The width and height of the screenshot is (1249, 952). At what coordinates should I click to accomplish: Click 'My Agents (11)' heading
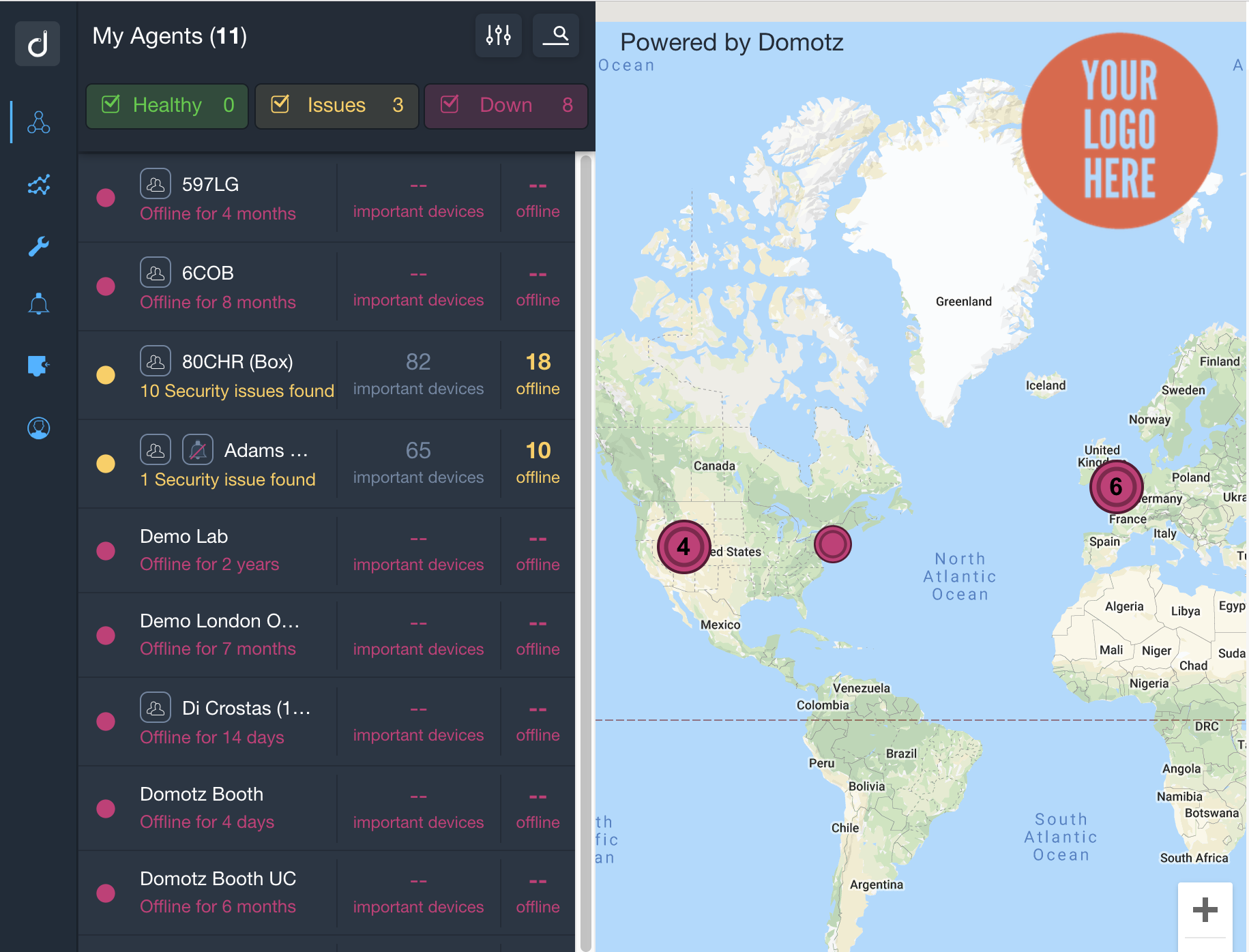tap(169, 35)
